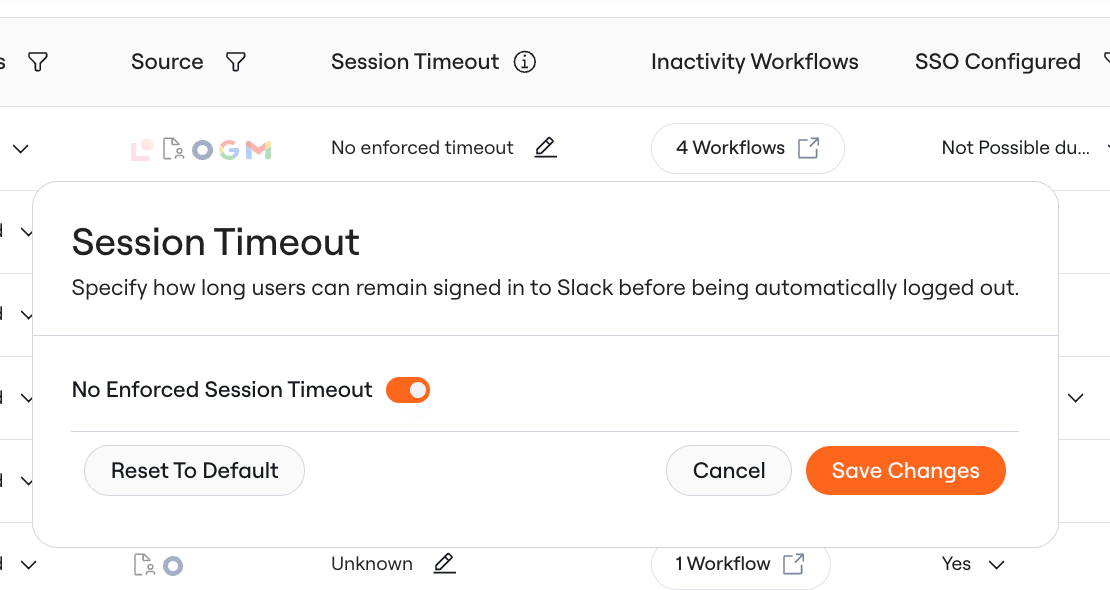
Task: Open the leftmost column filter funnel
Action: (38, 62)
